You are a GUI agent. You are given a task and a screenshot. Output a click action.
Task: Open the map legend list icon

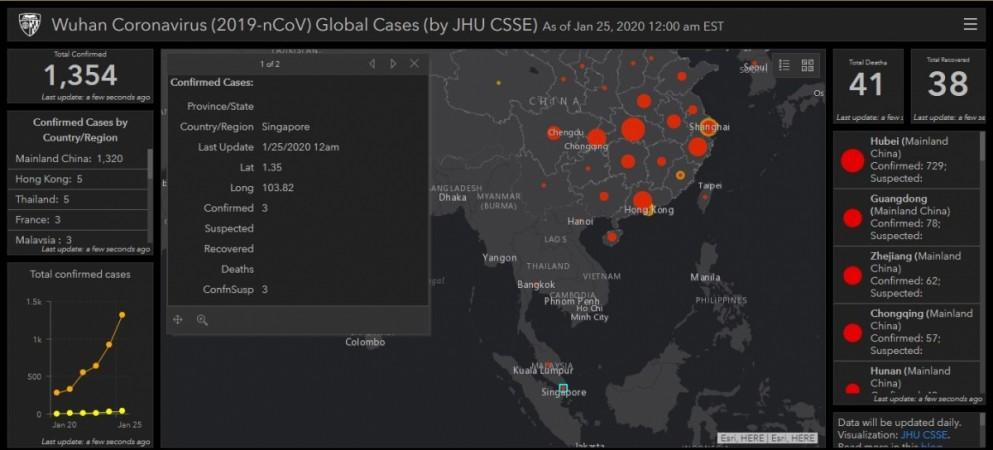point(784,65)
